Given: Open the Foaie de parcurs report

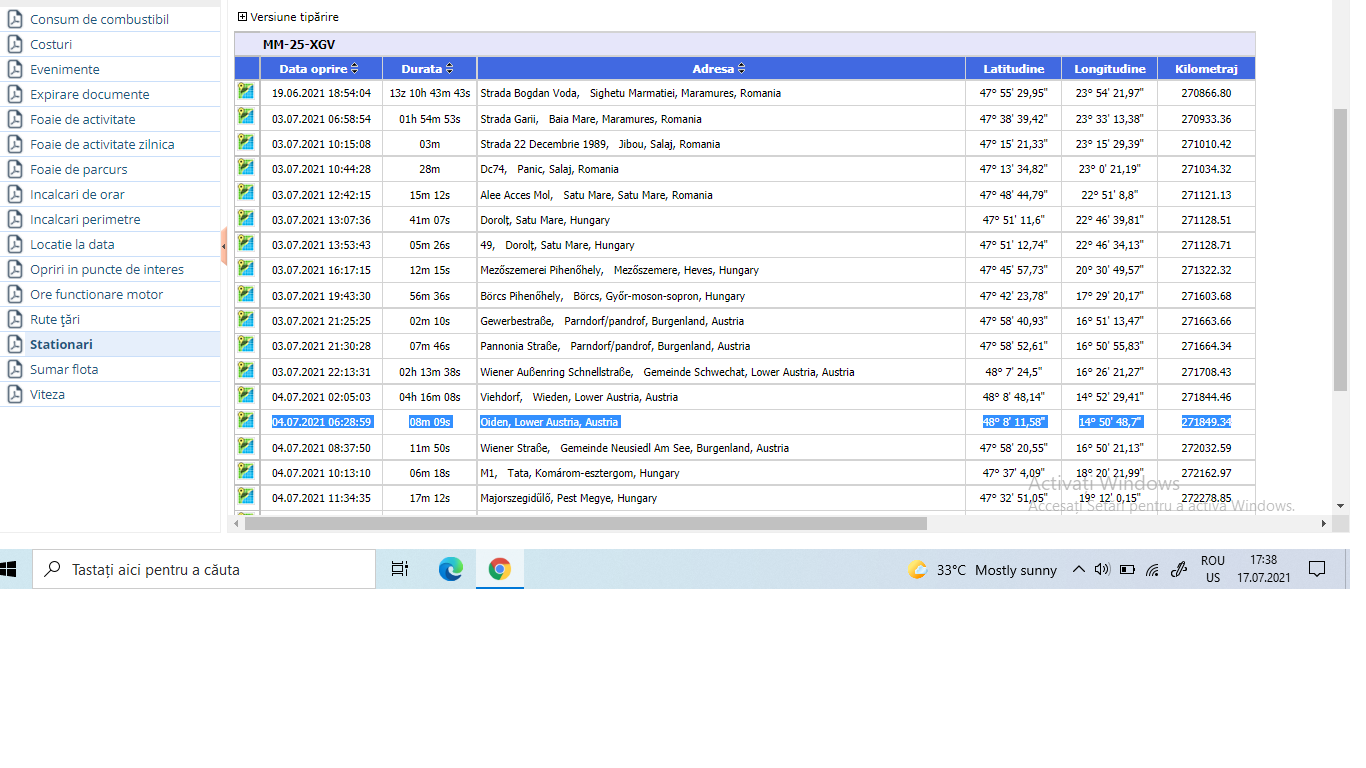Looking at the screenshot, I should coord(78,169).
